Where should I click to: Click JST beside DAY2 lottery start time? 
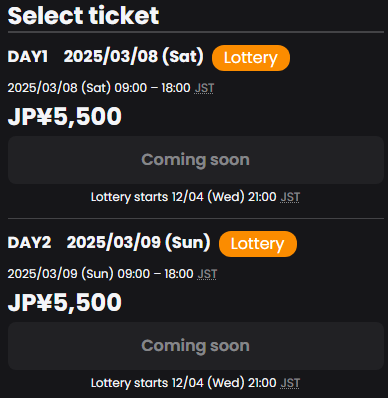click(290, 383)
